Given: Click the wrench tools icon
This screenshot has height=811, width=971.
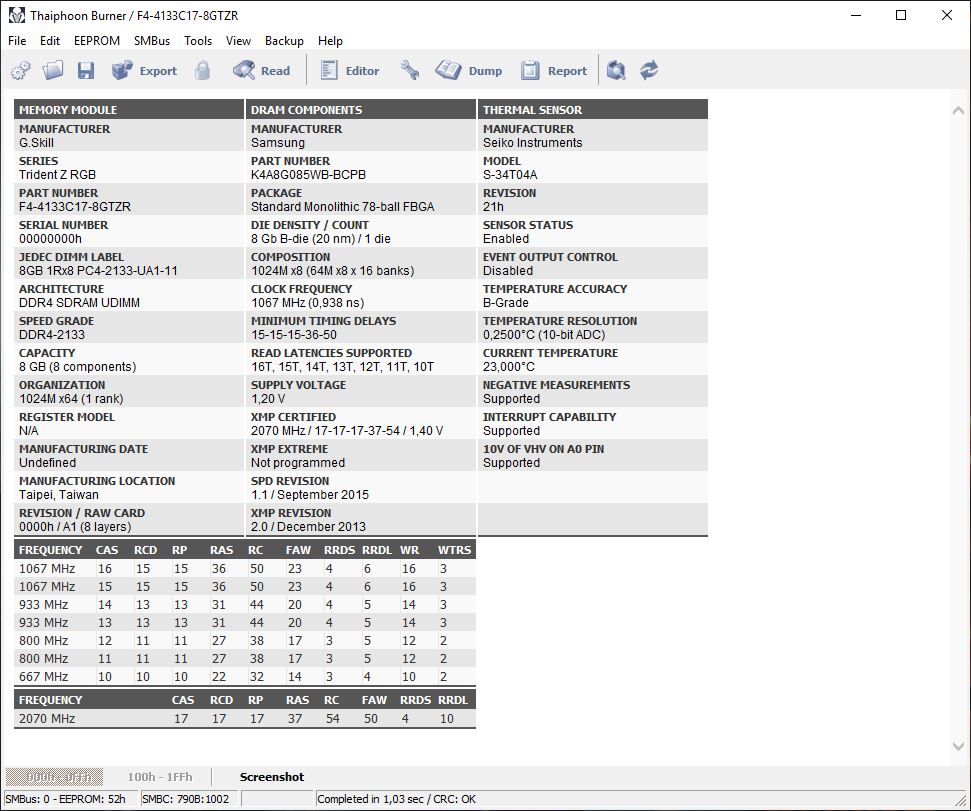Looking at the screenshot, I should pyautogui.click(x=409, y=70).
